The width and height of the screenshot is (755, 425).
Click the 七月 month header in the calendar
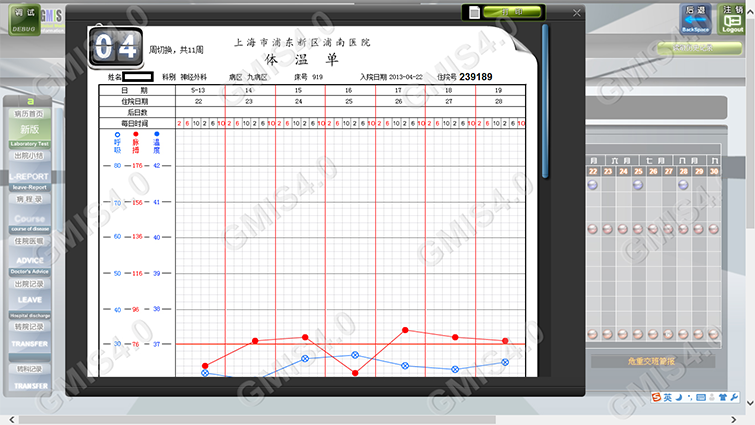tap(655, 160)
